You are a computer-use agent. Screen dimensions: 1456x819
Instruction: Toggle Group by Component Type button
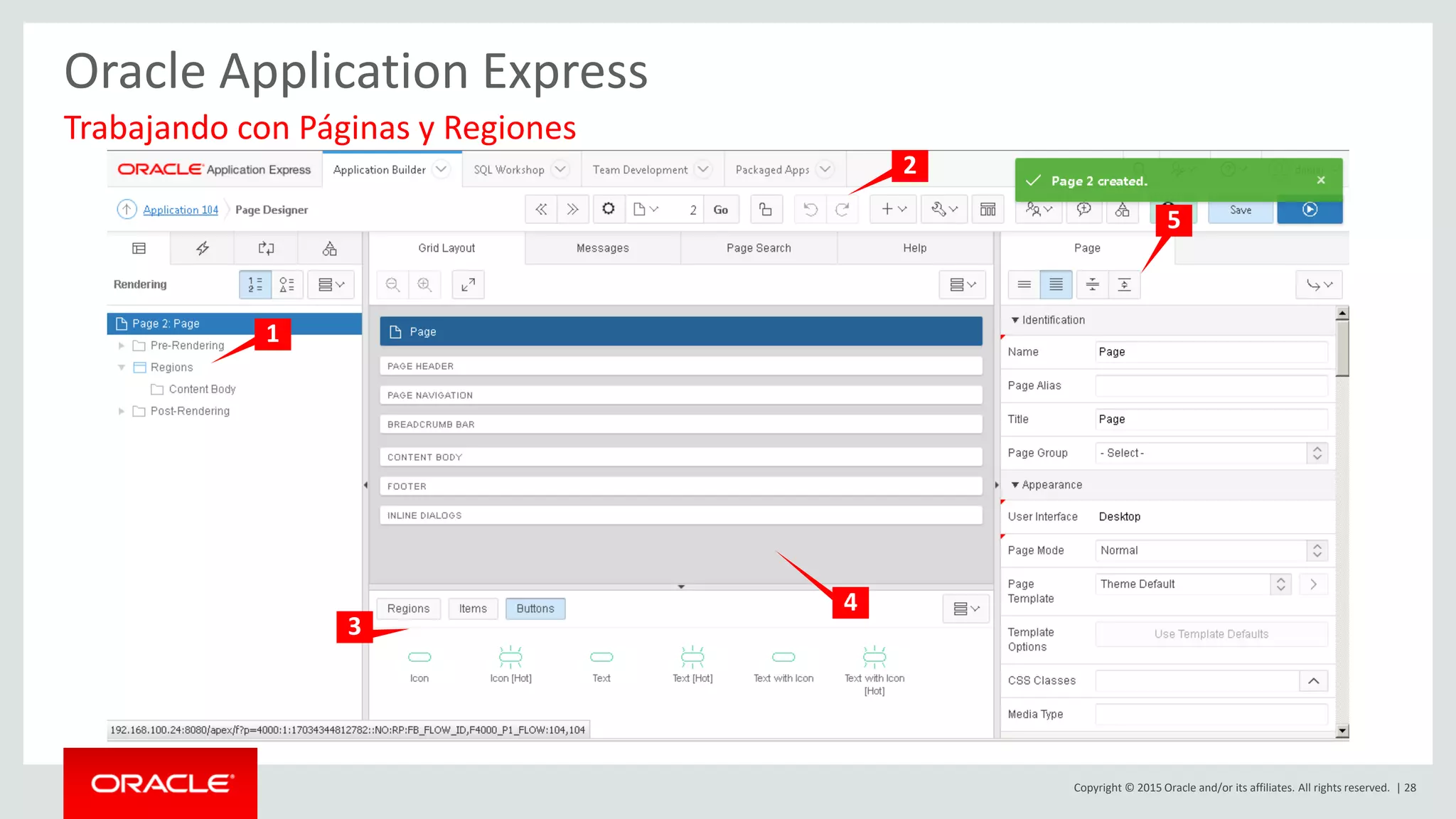(x=287, y=284)
